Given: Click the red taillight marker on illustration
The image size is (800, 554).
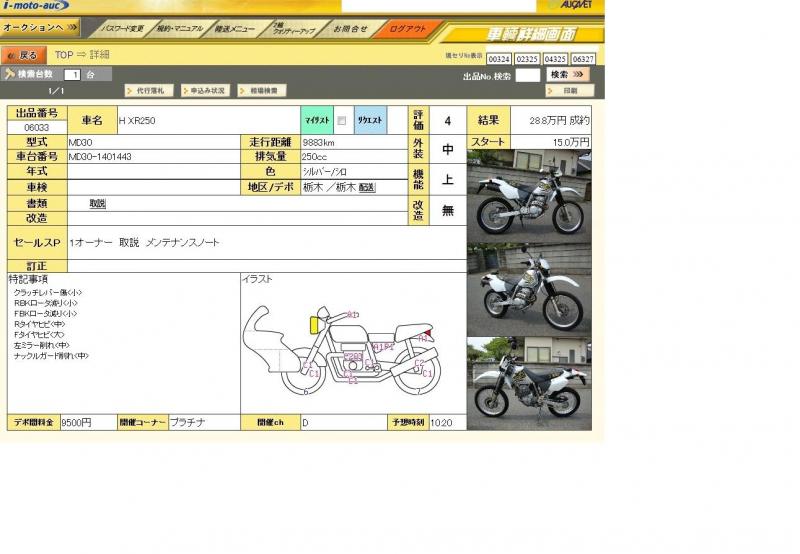Looking at the screenshot, I should [x=429, y=335].
